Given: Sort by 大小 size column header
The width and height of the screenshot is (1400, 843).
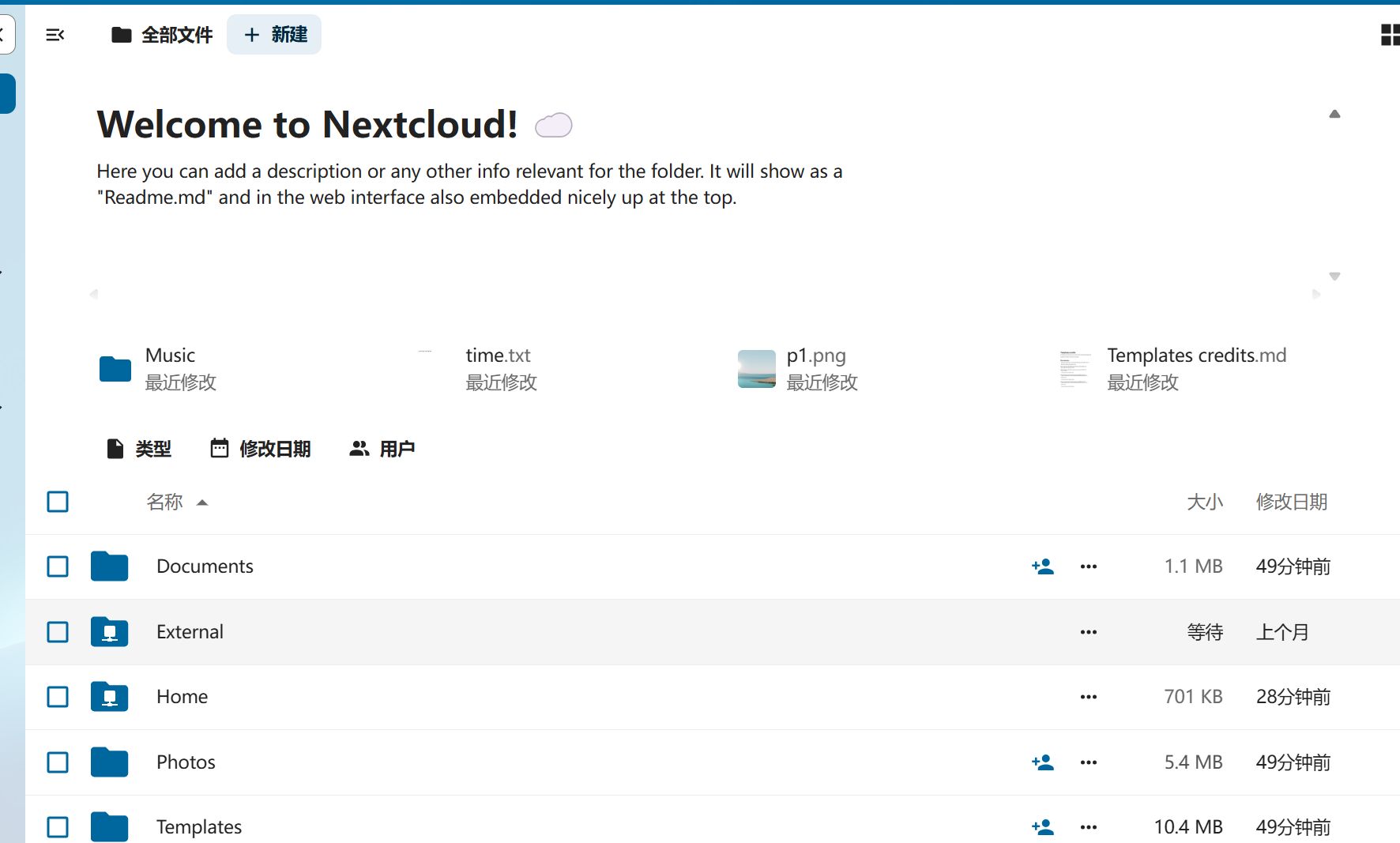Looking at the screenshot, I should point(1204,502).
